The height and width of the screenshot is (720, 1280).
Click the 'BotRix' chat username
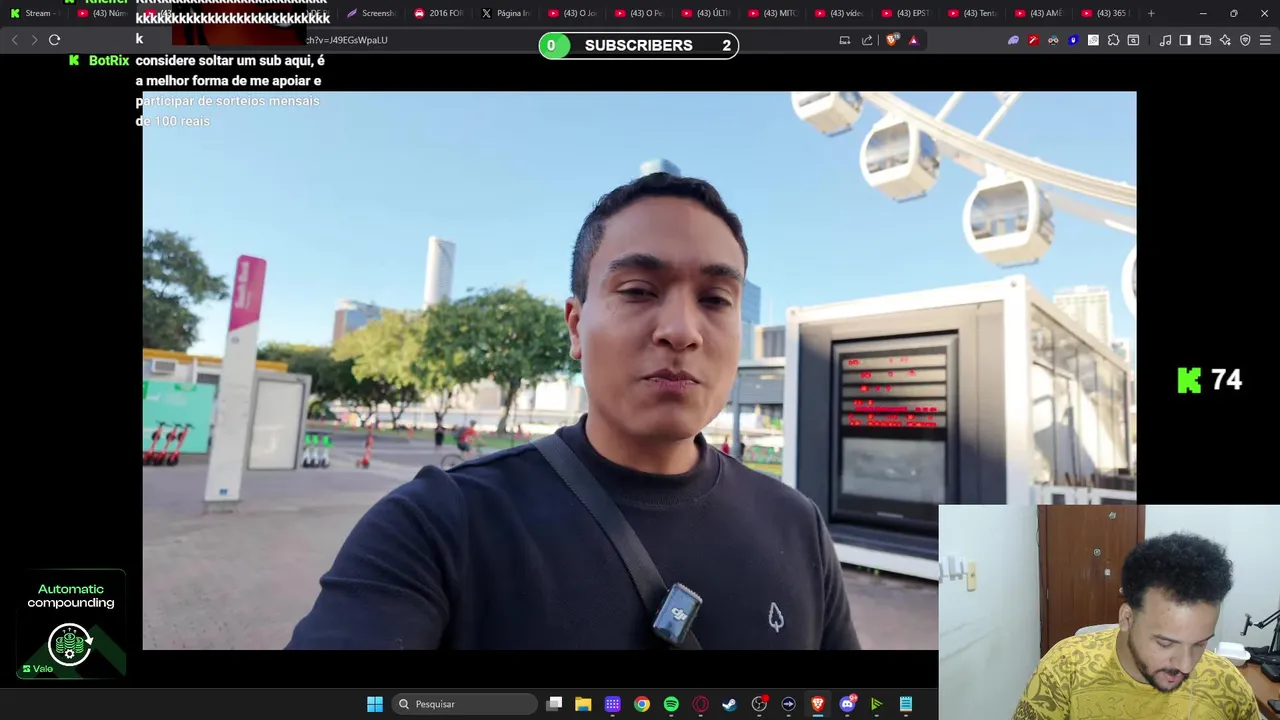109,61
